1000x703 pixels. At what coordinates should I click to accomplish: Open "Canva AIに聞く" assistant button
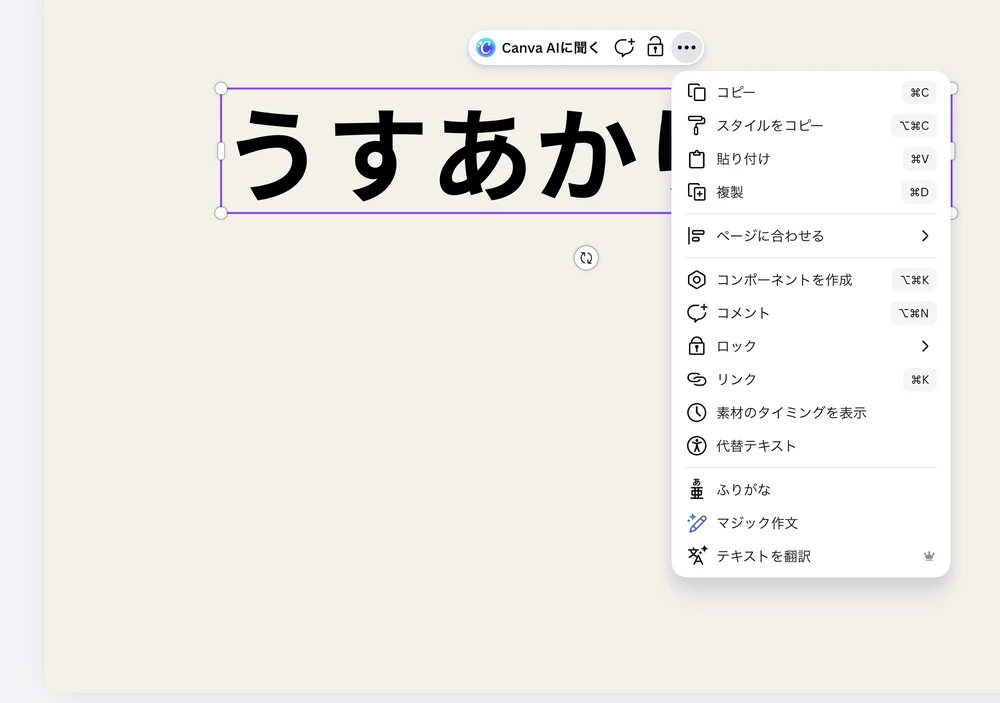click(538, 48)
